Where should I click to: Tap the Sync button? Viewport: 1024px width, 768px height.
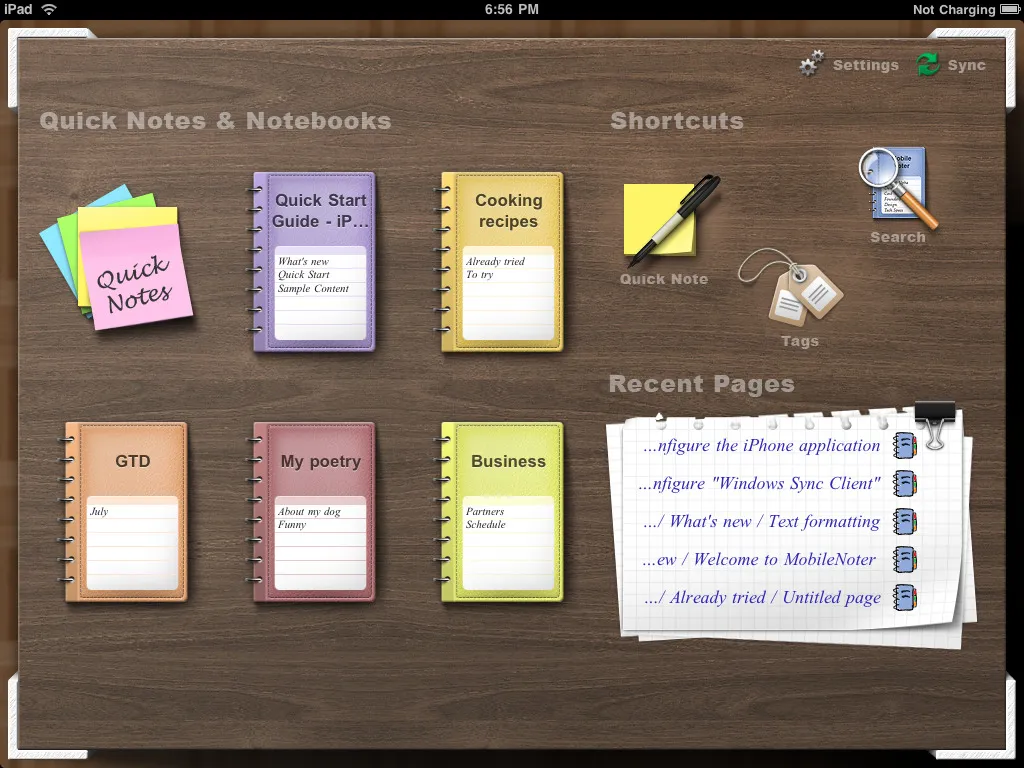(x=952, y=65)
